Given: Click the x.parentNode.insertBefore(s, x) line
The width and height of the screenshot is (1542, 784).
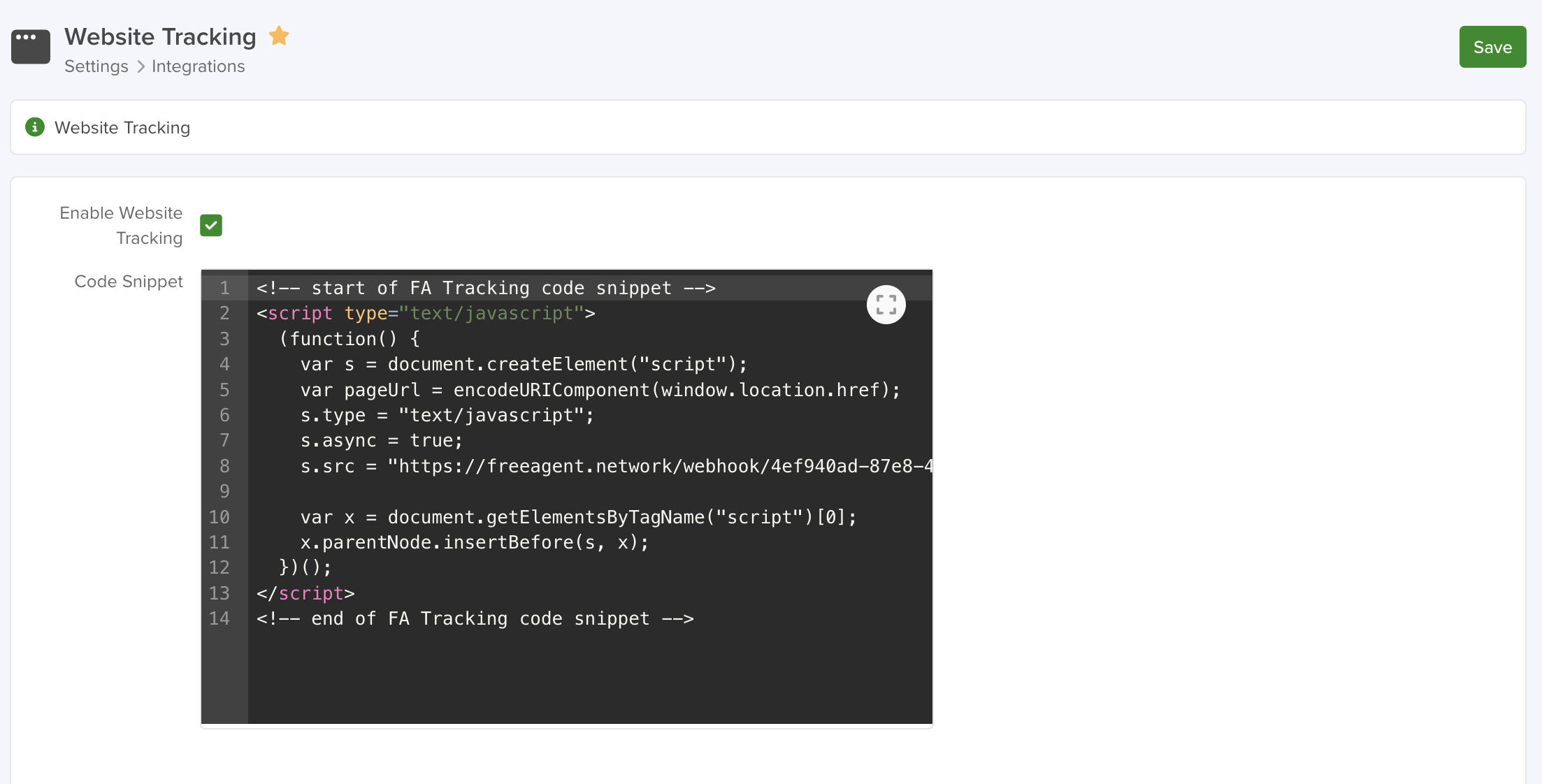Looking at the screenshot, I should coord(475,542).
